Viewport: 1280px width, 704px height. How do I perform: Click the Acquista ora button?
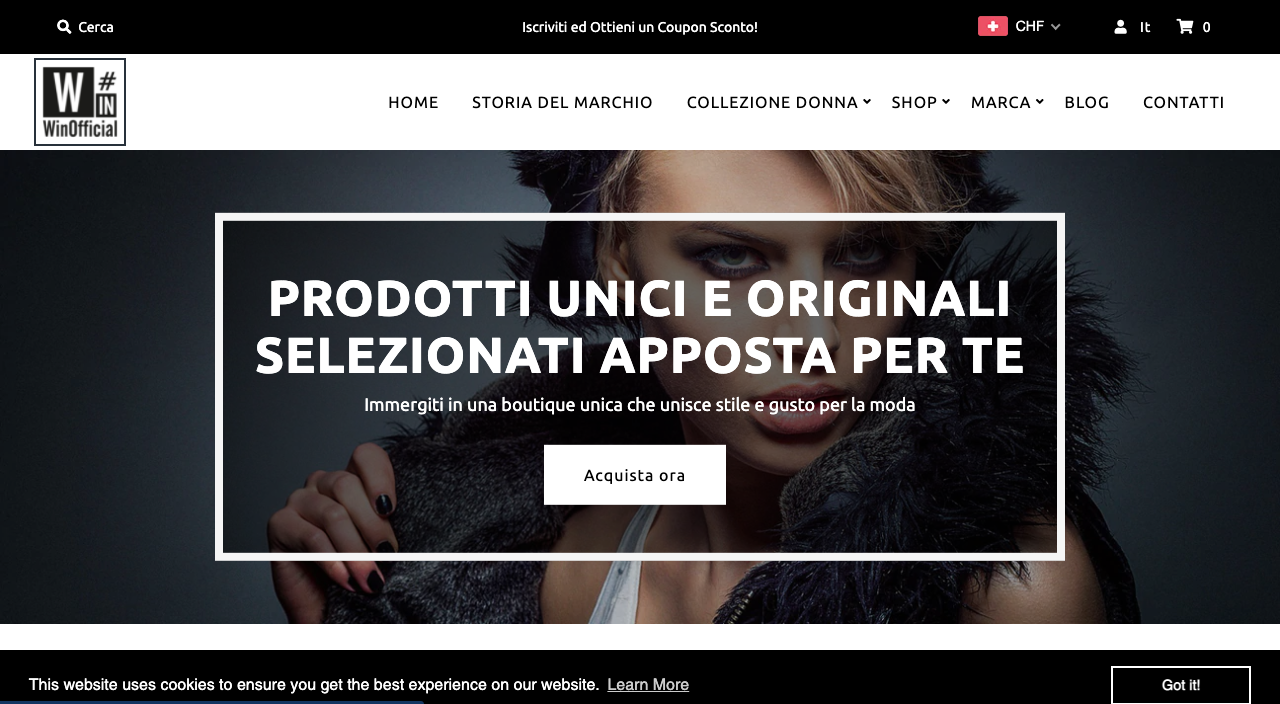pos(635,475)
